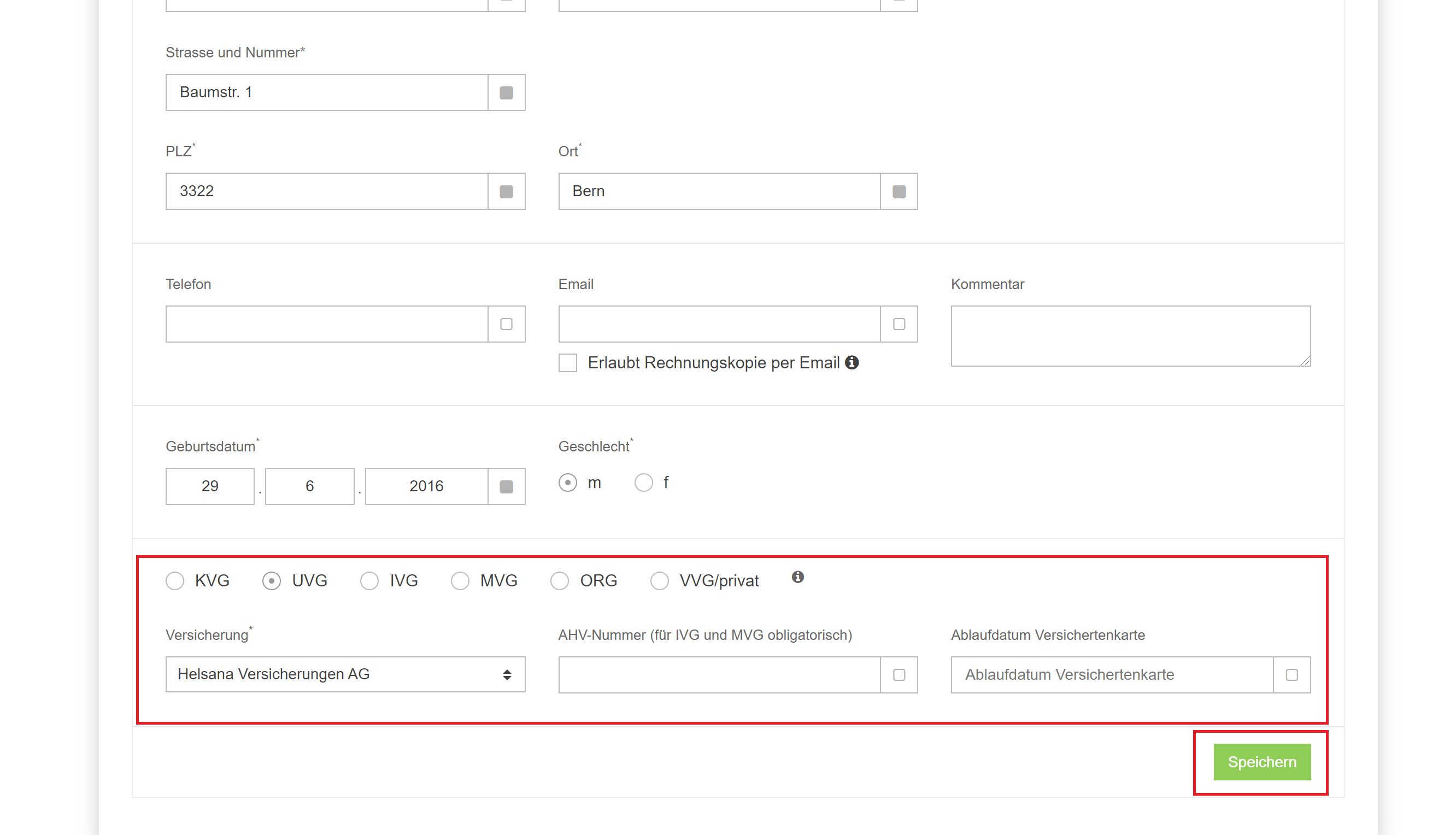Focus the Ort input field

coord(719,191)
